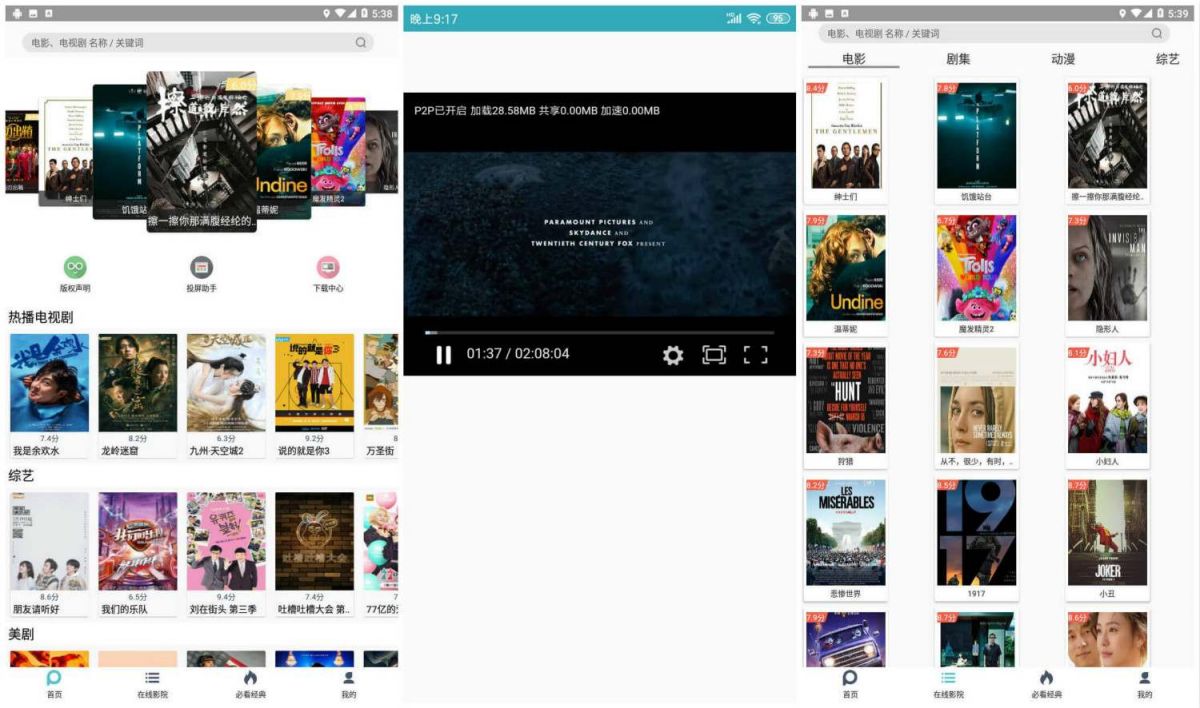The height and width of the screenshot is (708, 1200).
Task: Tap the magnifier icon in the movie list search bar
Action: click(x=1157, y=34)
